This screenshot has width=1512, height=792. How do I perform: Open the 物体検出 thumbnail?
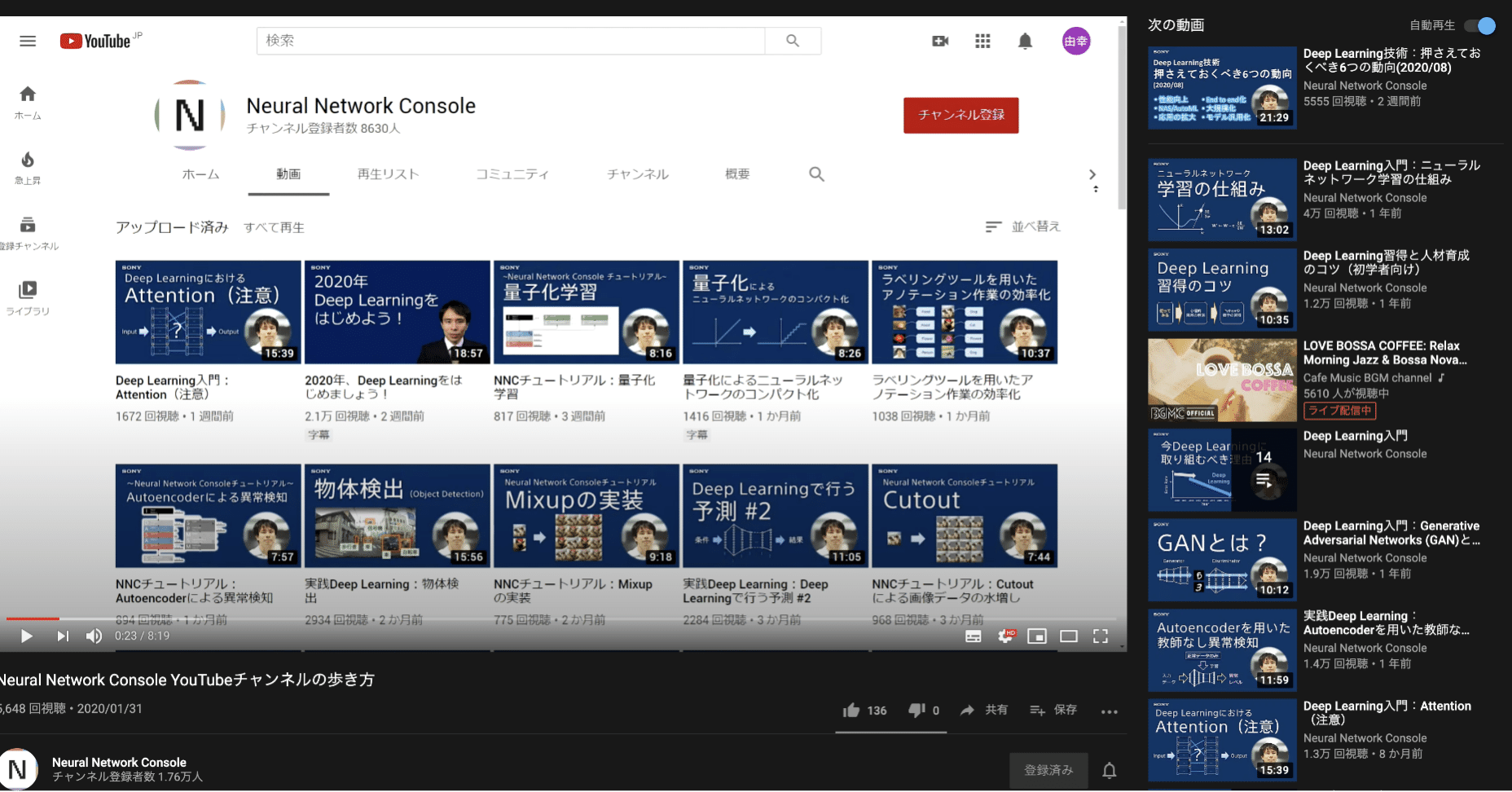(398, 516)
